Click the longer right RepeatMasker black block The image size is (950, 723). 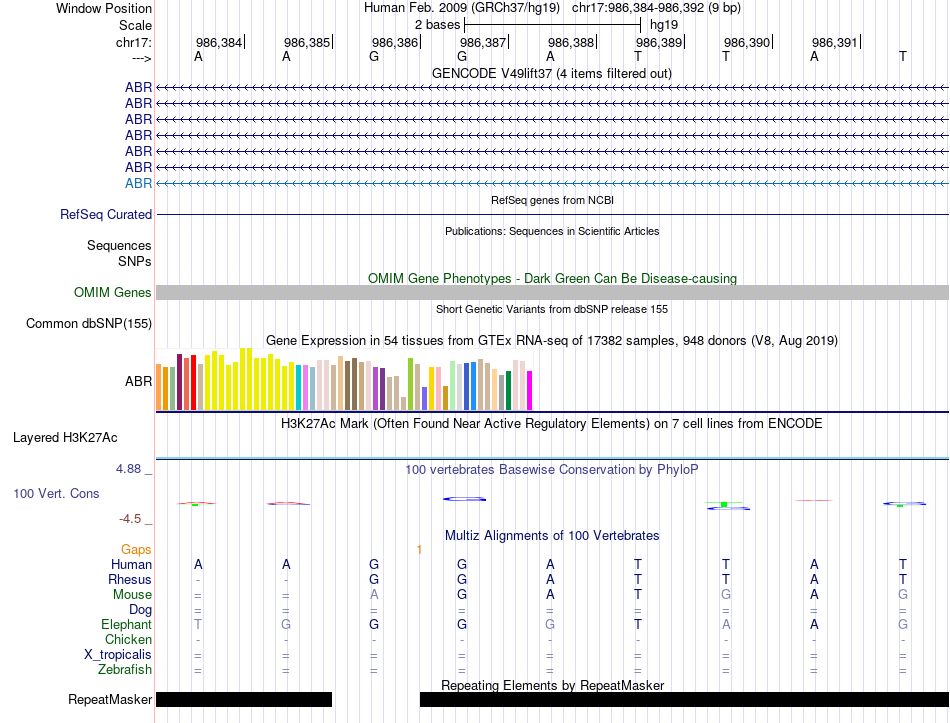coord(685,699)
